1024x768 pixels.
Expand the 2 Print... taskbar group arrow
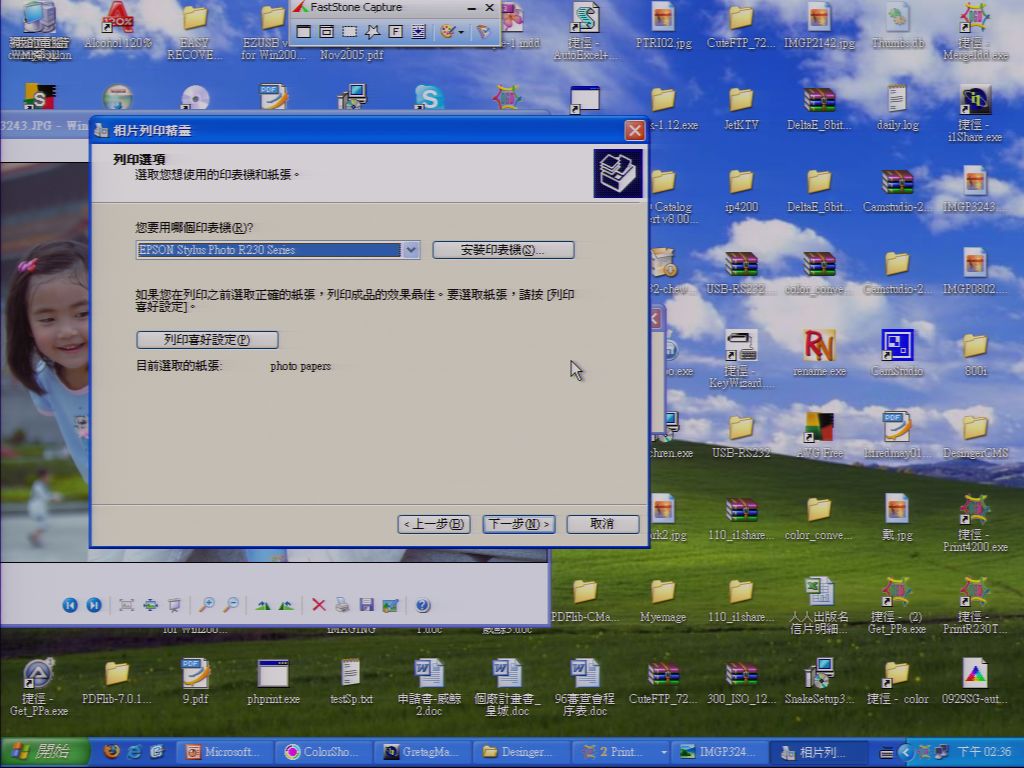[x=664, y=752]
